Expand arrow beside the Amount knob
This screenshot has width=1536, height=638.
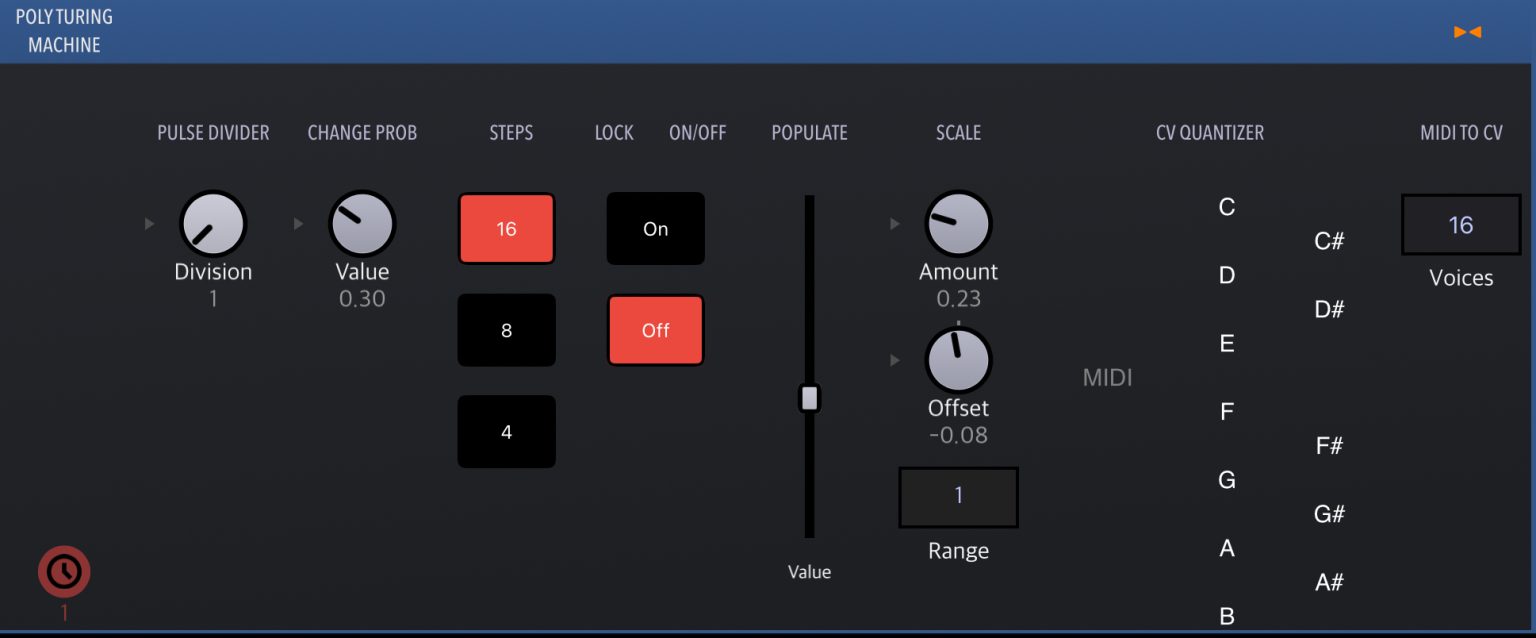tap(895, 224)
